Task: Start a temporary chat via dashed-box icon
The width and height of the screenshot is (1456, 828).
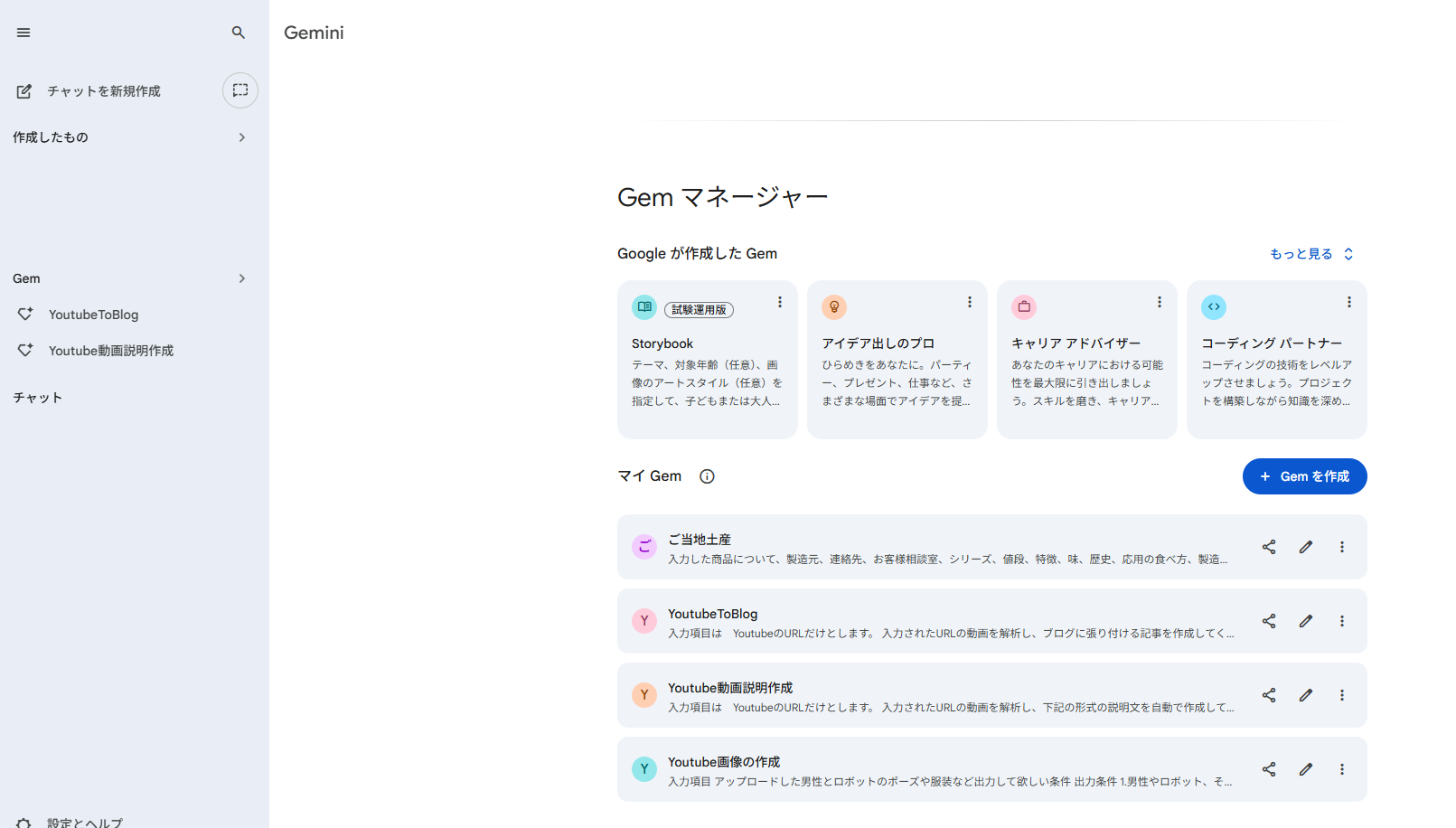Action: point(240,90)
